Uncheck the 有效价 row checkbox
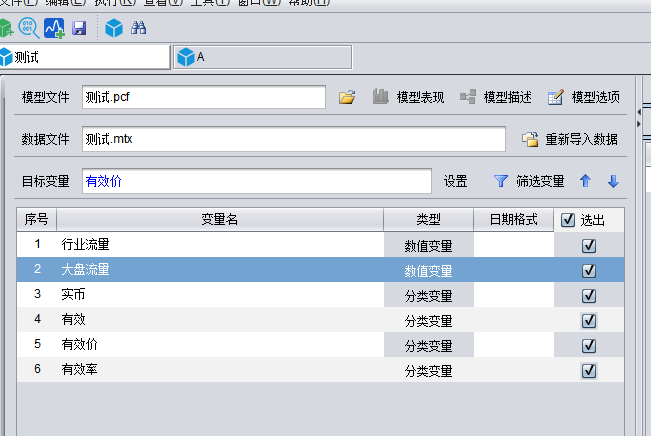Image resolution: width=651 pixels, height=436 pixels. click(x=589, y=345)
